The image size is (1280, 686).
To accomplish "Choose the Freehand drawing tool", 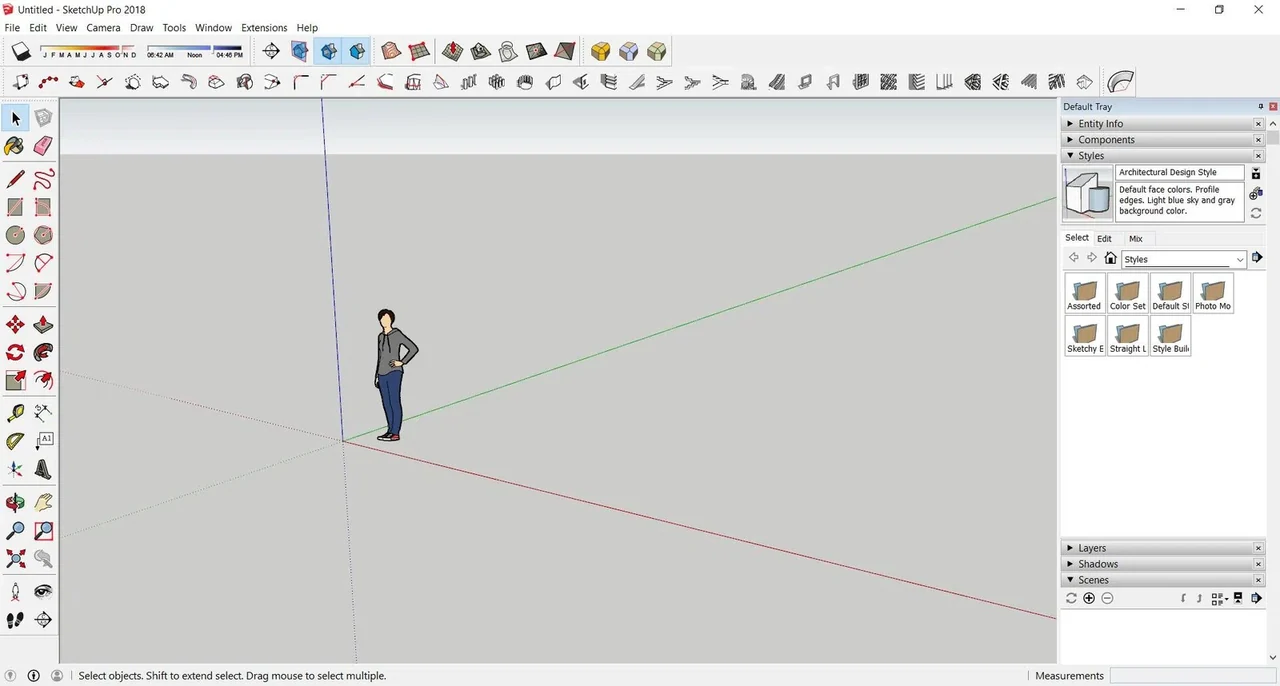I will click(x=43, y=179).
